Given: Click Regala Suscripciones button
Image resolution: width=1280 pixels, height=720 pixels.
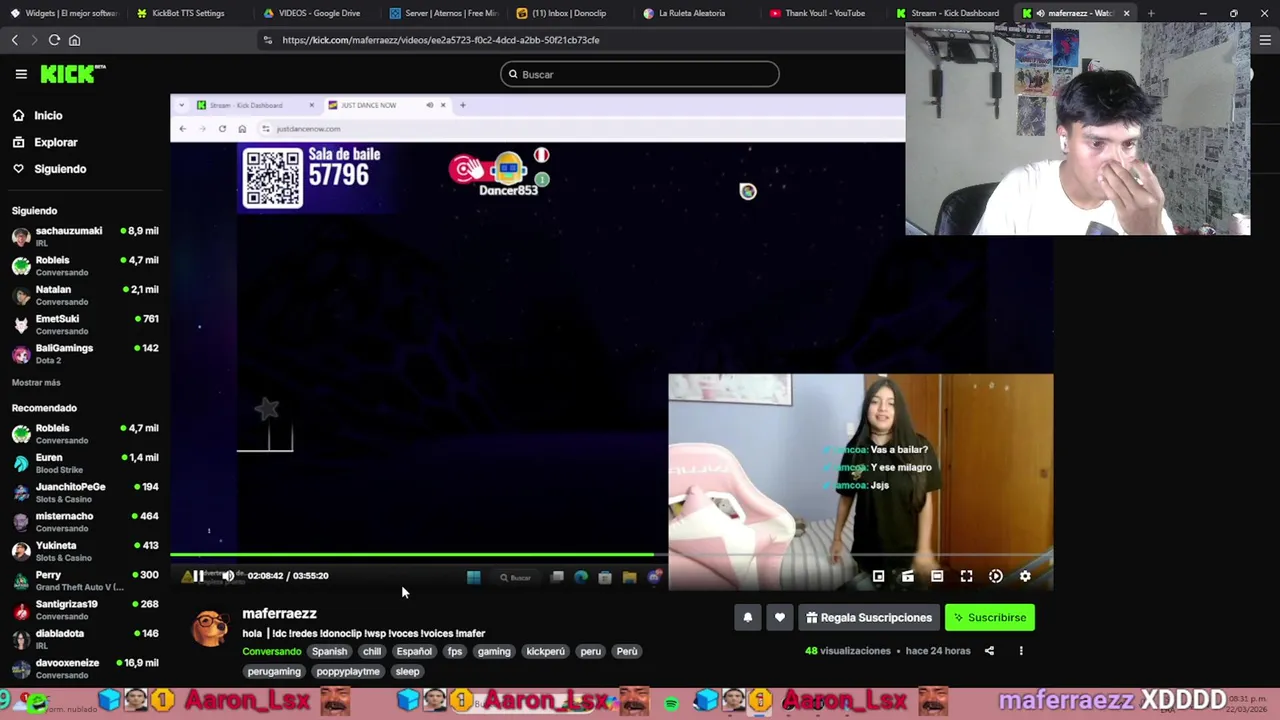Looking at the screenshot, I should [x=868, y=618].
